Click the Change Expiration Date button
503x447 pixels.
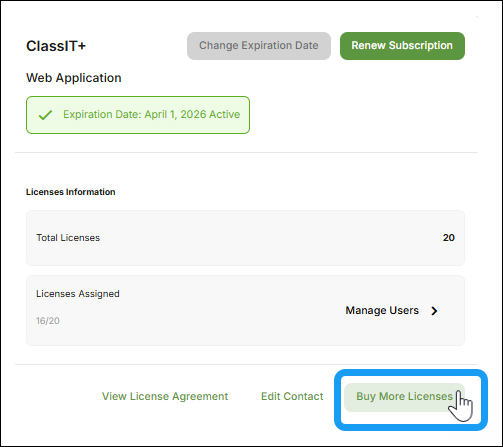tap(259, 46)
